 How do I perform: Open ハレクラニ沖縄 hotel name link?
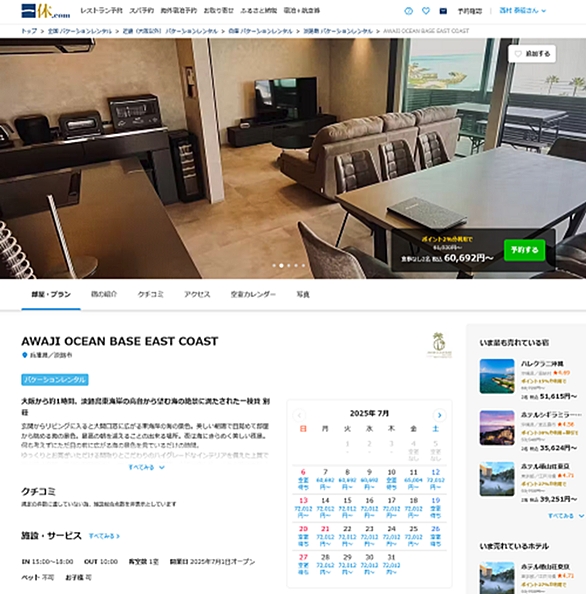click(542, 363)
